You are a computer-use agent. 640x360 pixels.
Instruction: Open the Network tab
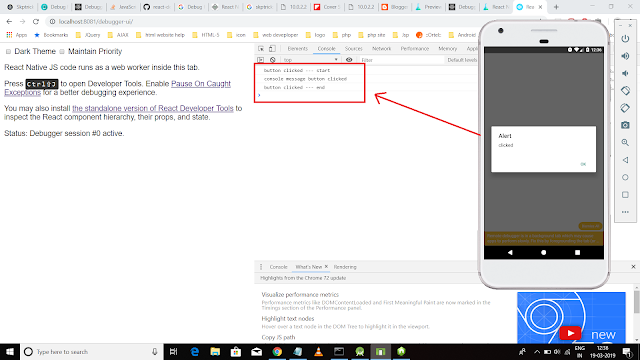[382, 49]
